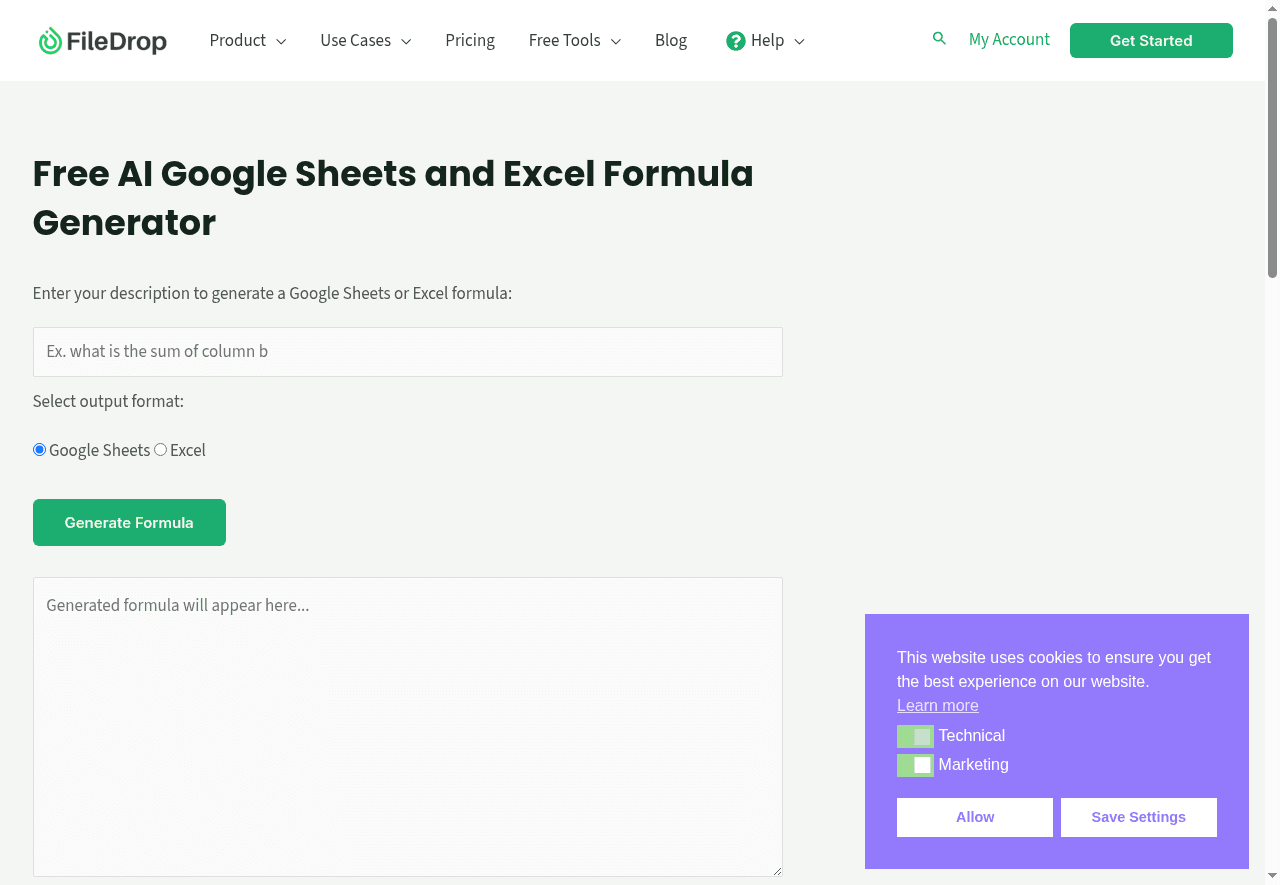Open the Pricing page
Screen dimensions: 1280x885
tap(470, 41)
